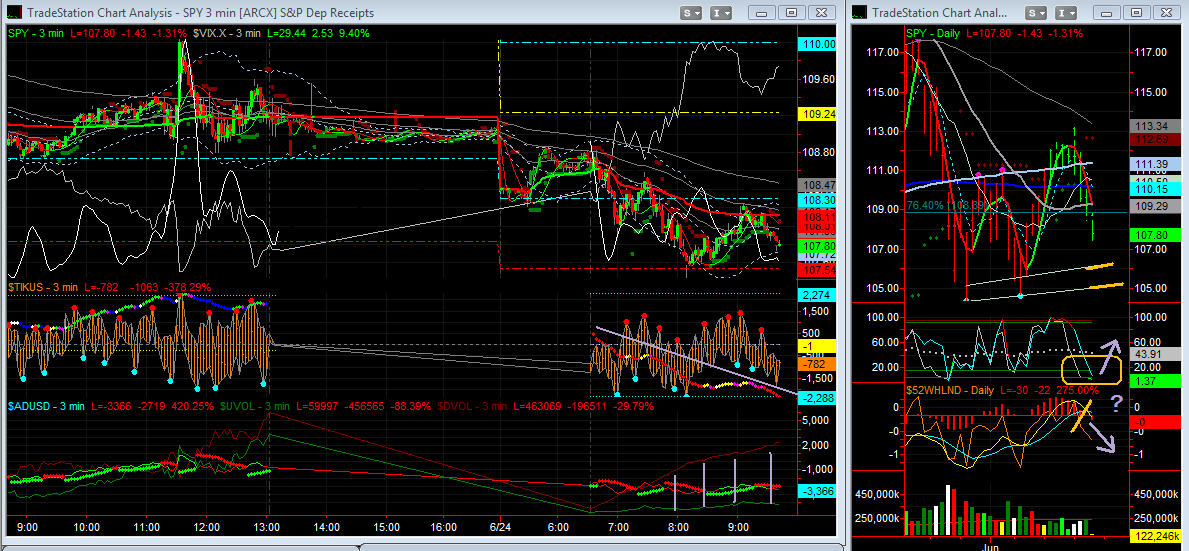Select the '$DVOL - 3 min' label
The image size is (1189, 551).
470,406
